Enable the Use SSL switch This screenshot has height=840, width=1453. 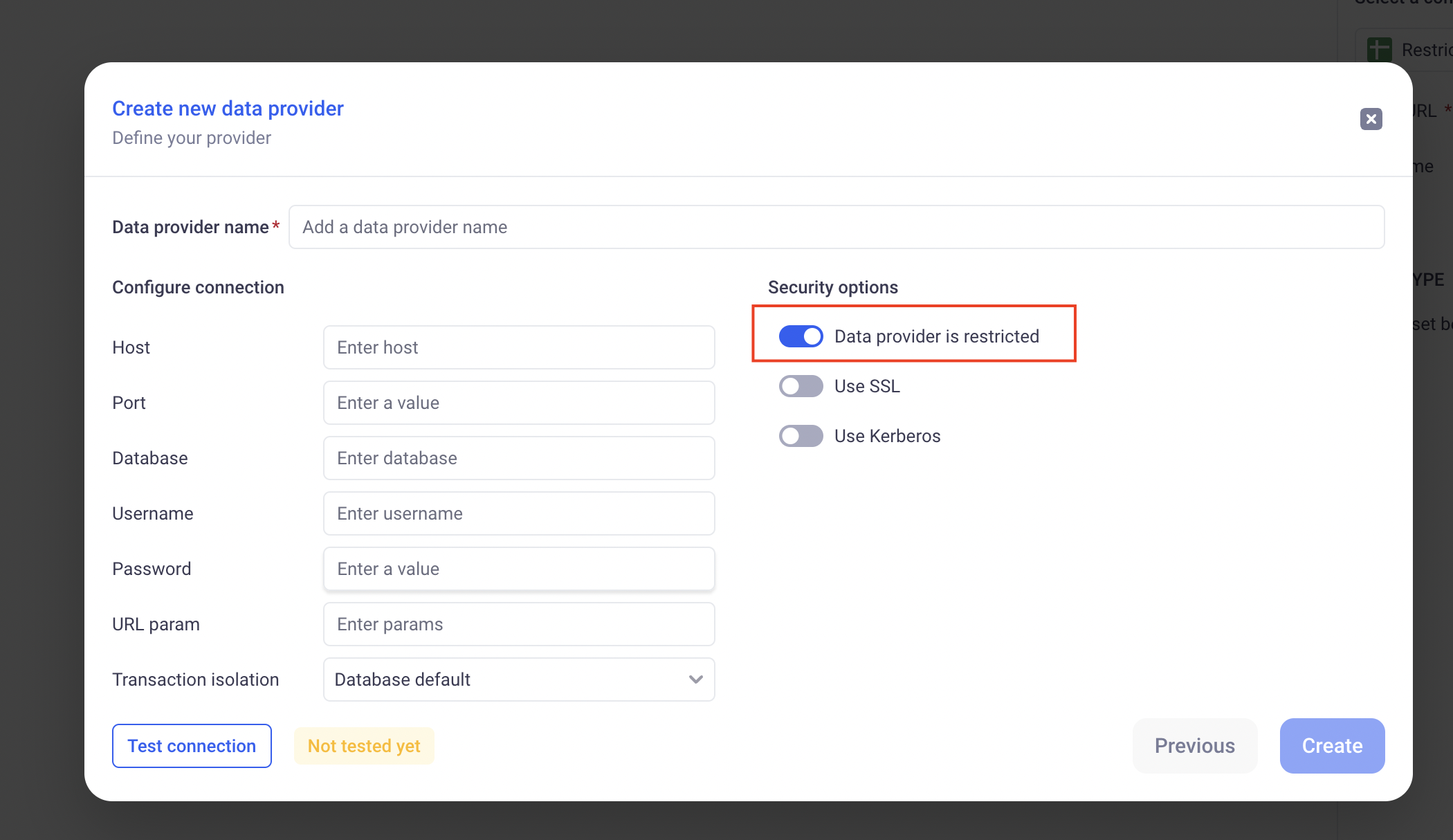pyautogui.click(x=801, y=386)
